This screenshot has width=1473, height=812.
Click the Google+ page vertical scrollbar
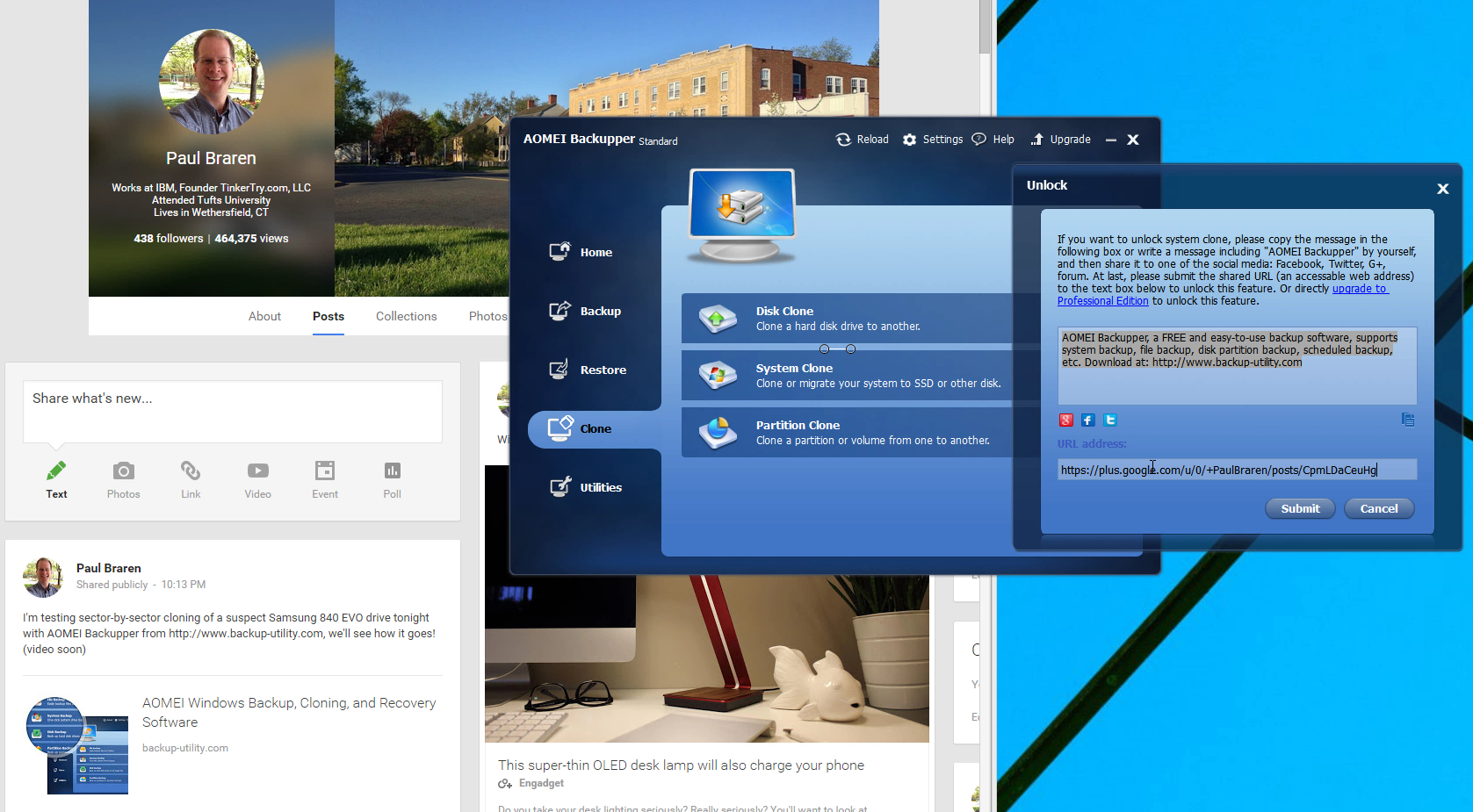tap(985, 26)
